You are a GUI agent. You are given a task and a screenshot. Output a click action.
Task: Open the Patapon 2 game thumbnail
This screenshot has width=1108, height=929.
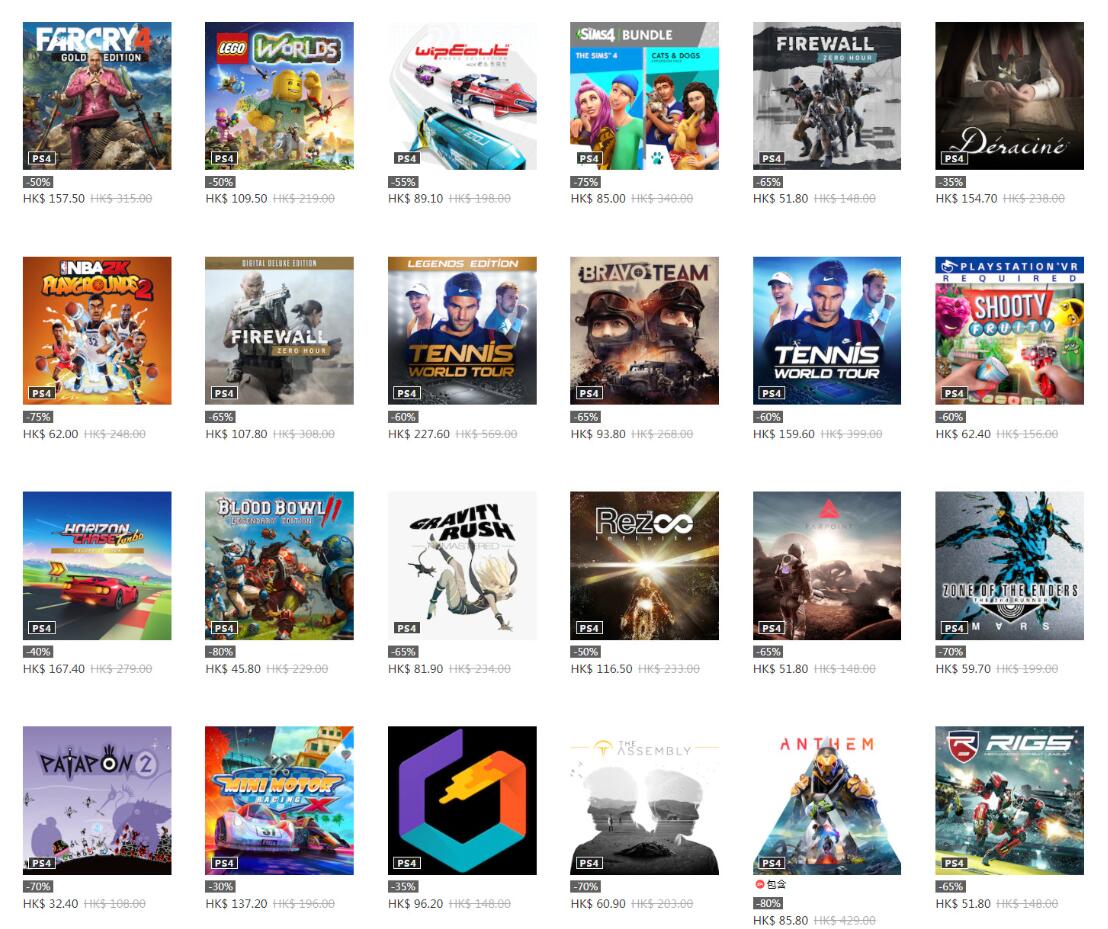[97, 800]
